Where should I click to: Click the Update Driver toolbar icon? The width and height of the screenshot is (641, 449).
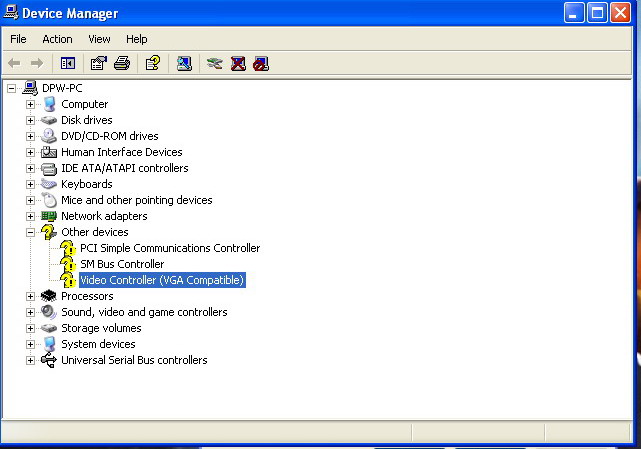[x=214, y=63]
